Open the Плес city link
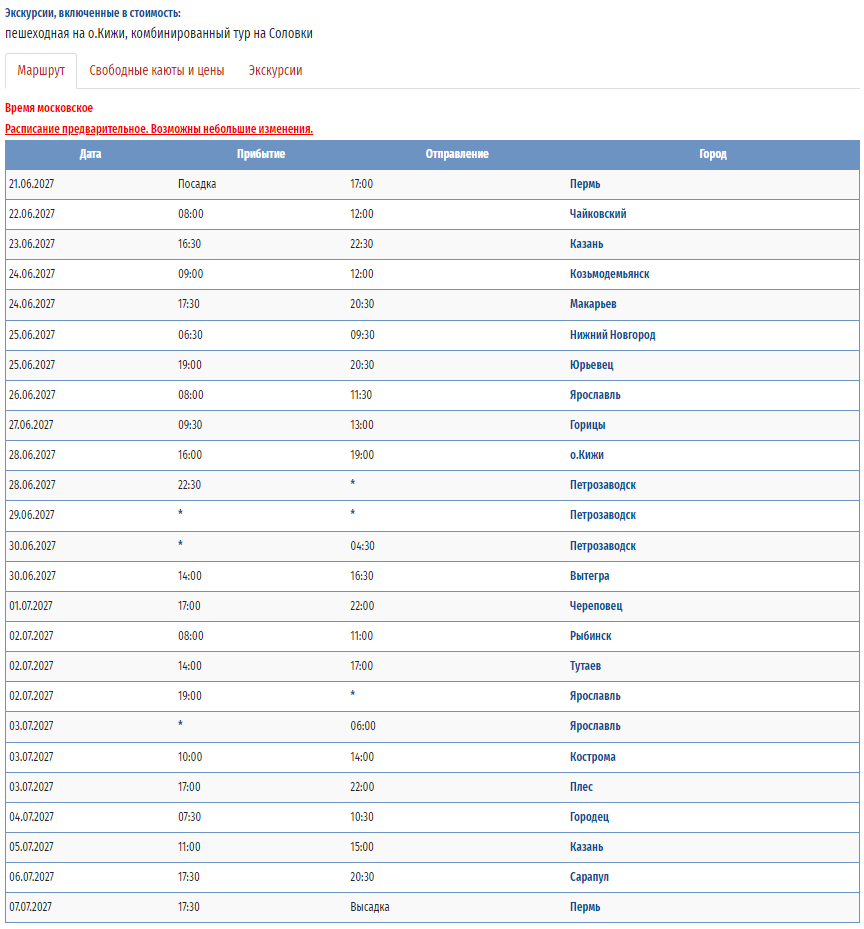 (581, 787)
